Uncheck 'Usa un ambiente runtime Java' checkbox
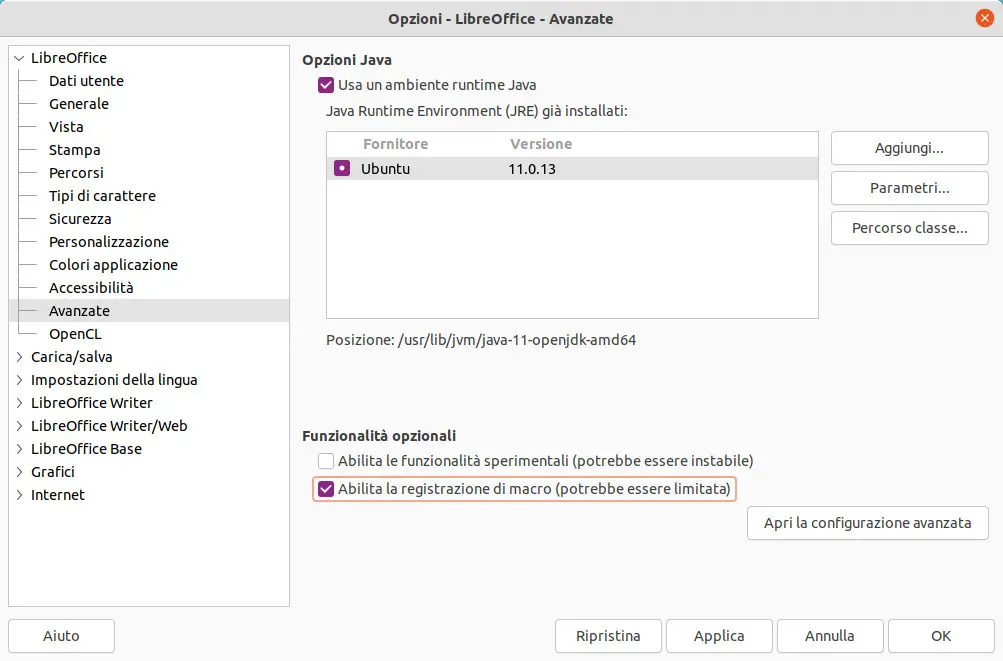Screen dimensions: 1003x661 [x=326, y=85]
